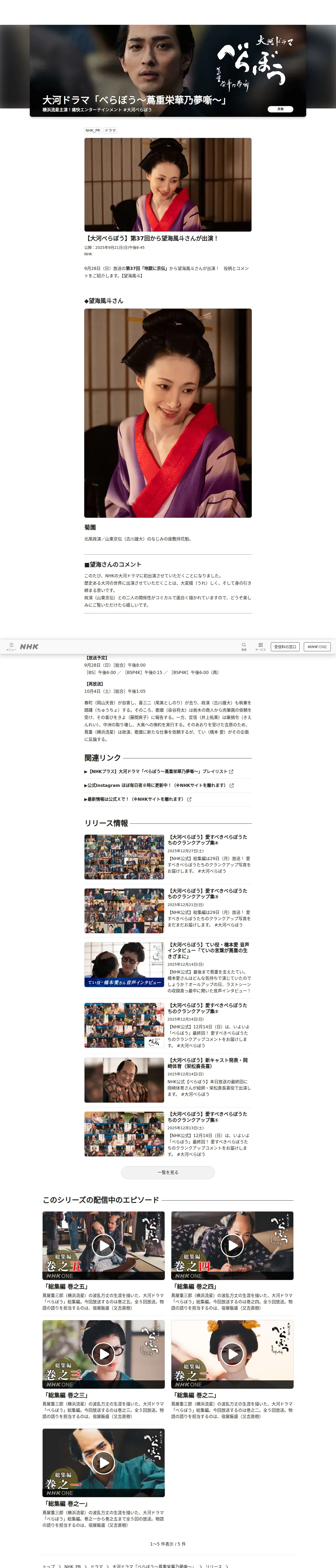Viewport: 336px width, 1568px height.
Task: Open the サービス grid icon in header
Action: (x=260, y=647)
